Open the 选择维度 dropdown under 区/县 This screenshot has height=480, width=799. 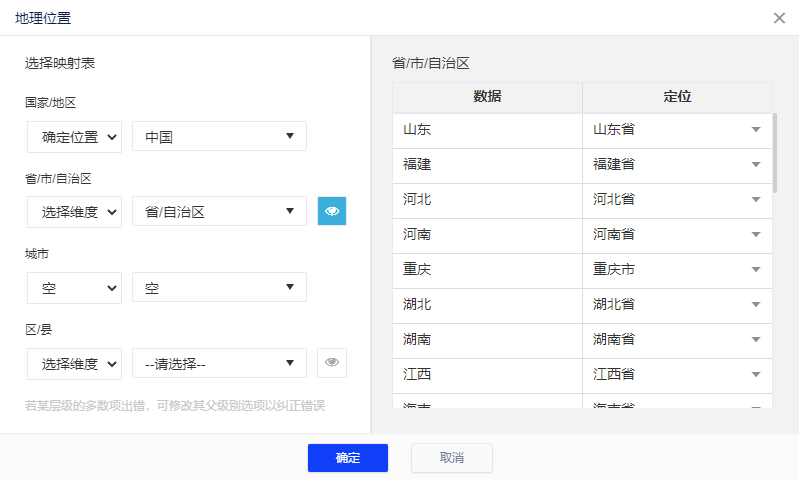74,364
